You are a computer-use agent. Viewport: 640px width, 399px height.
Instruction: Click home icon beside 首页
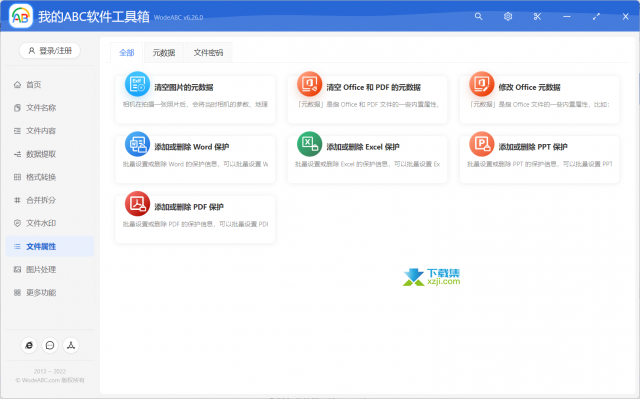[17, 84]
